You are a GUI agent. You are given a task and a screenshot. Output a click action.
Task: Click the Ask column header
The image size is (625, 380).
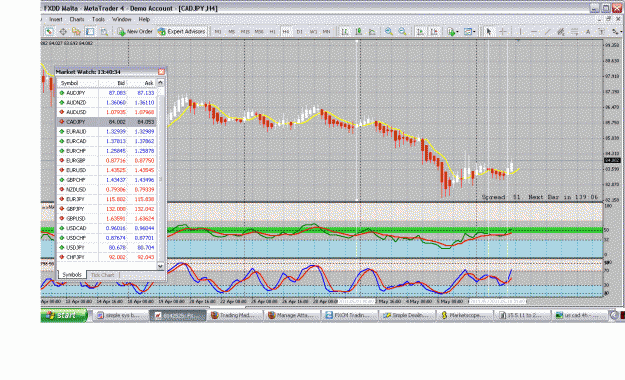pos(142,83)
